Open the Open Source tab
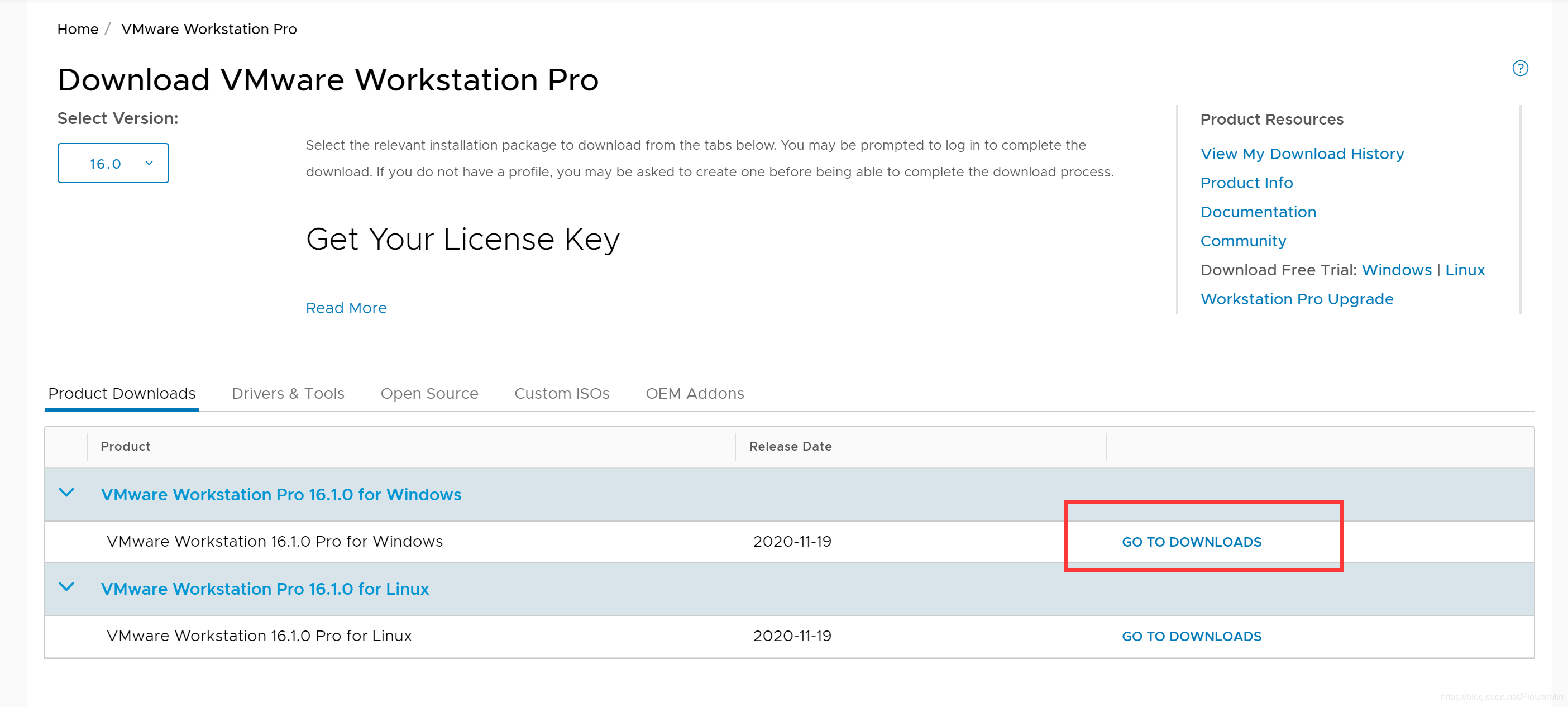Screen dimensions: 1568x707 click(429, 393)
